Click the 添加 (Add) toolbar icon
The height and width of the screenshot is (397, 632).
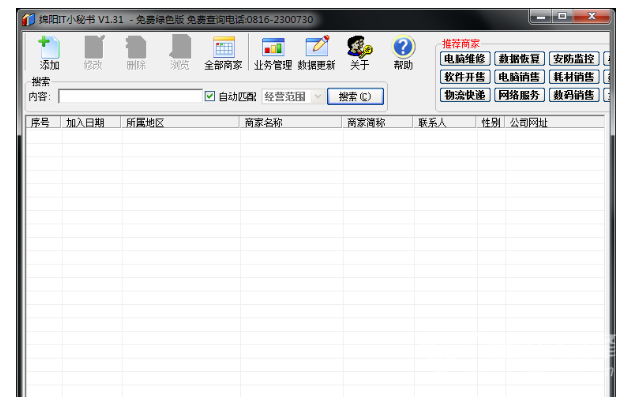[49, 53]
